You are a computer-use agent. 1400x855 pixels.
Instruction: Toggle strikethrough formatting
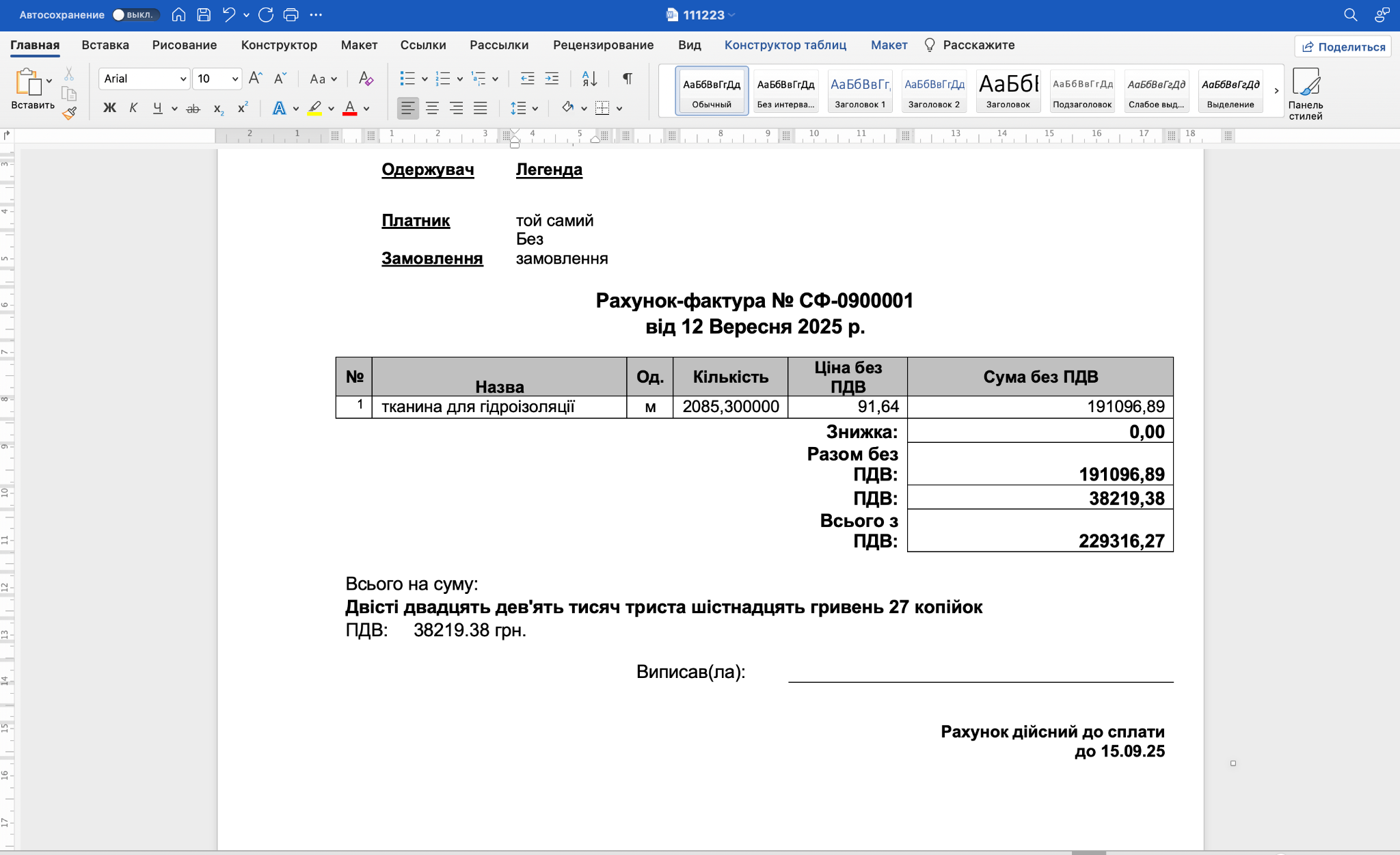(193, 108)
